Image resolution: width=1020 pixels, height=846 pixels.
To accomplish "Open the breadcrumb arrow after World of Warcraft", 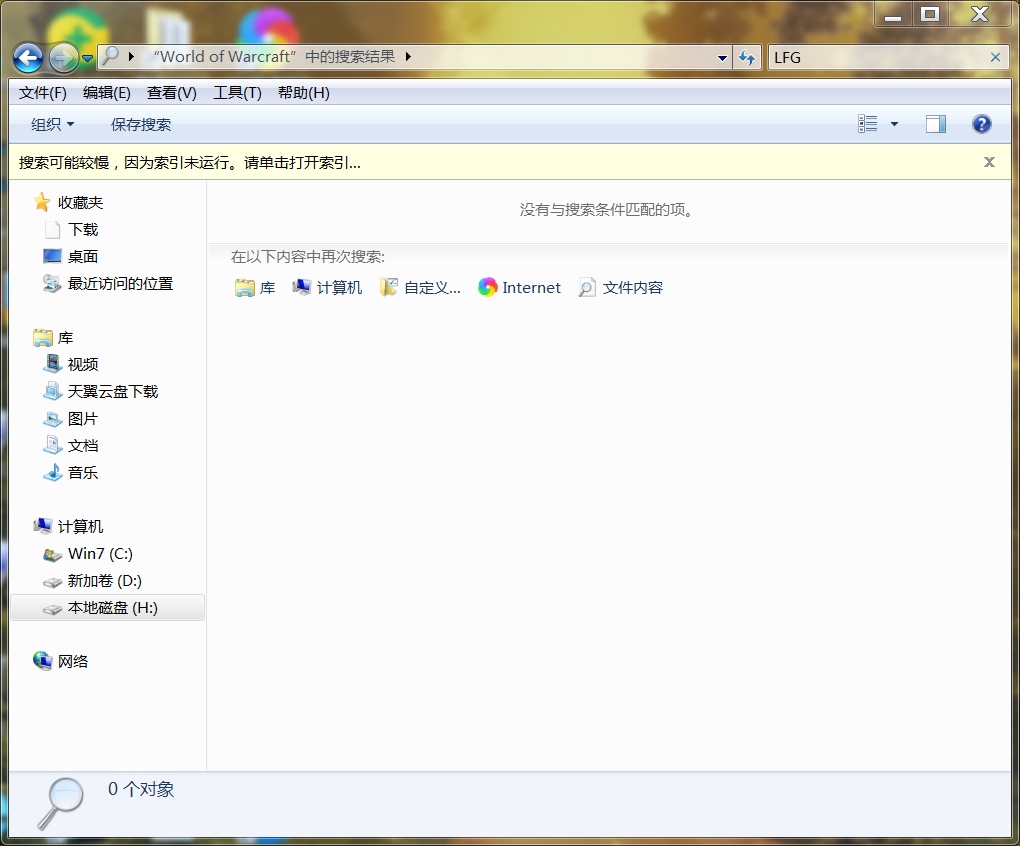I will (x=406, y=57).
